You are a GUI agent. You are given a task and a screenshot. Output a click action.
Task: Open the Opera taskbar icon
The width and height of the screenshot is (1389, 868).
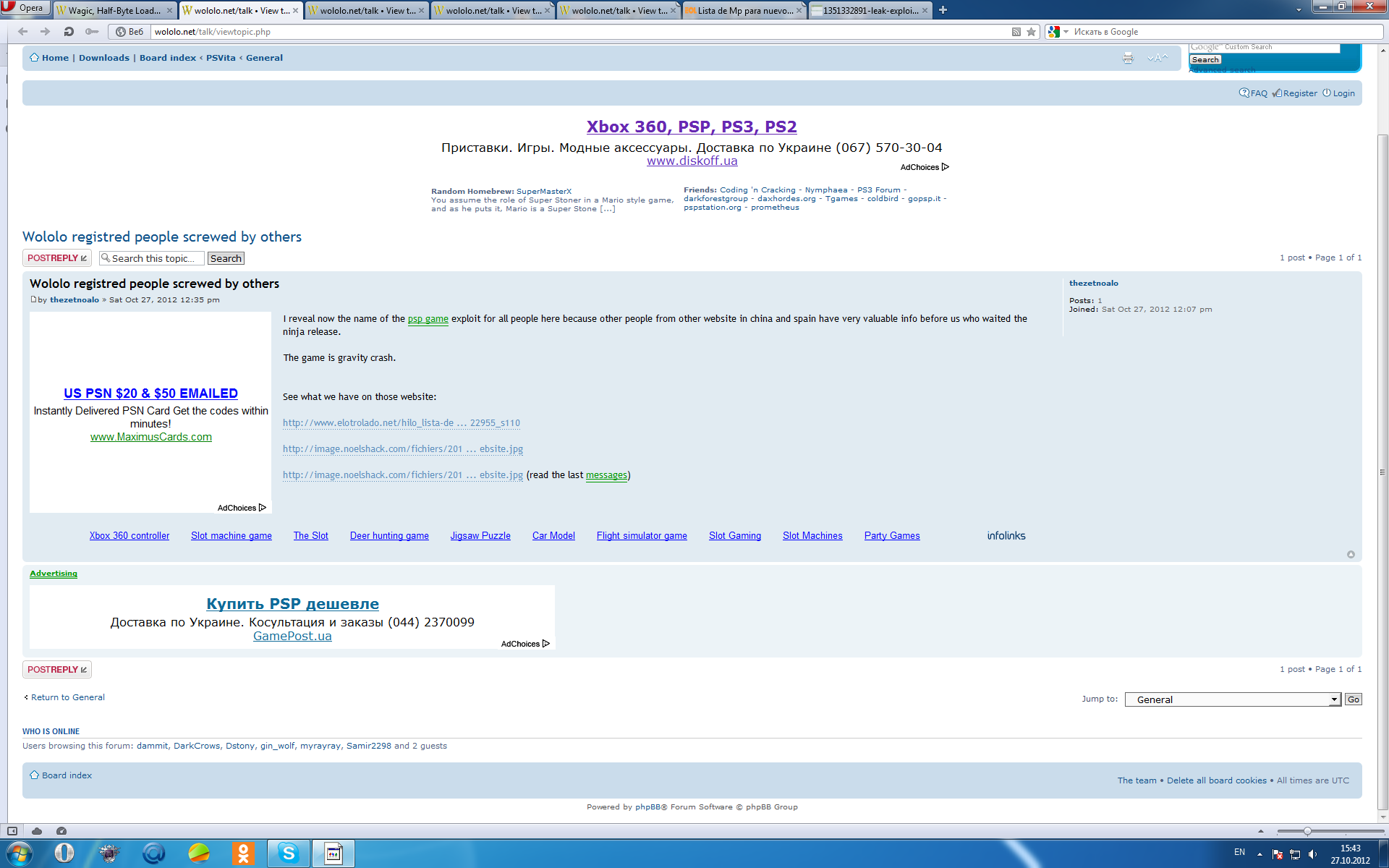click(64, 854)
